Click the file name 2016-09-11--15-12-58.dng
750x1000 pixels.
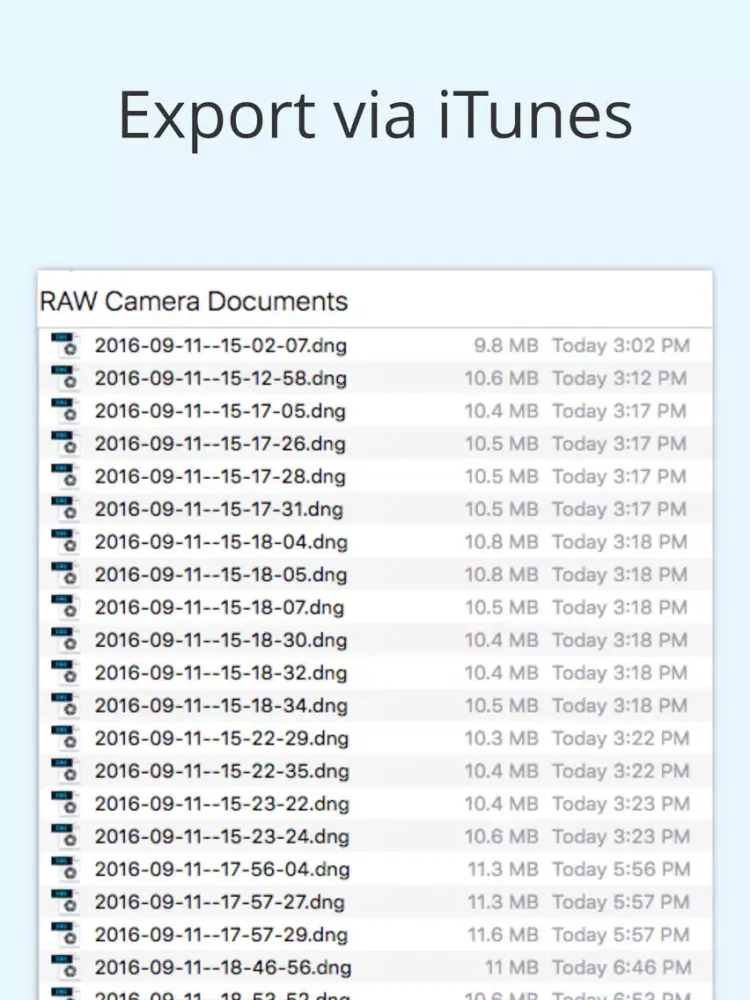(221, 378)
